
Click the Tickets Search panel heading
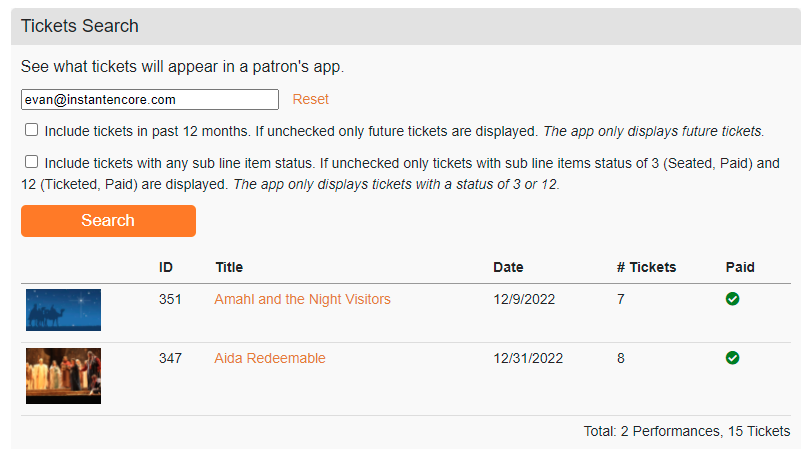80,26
